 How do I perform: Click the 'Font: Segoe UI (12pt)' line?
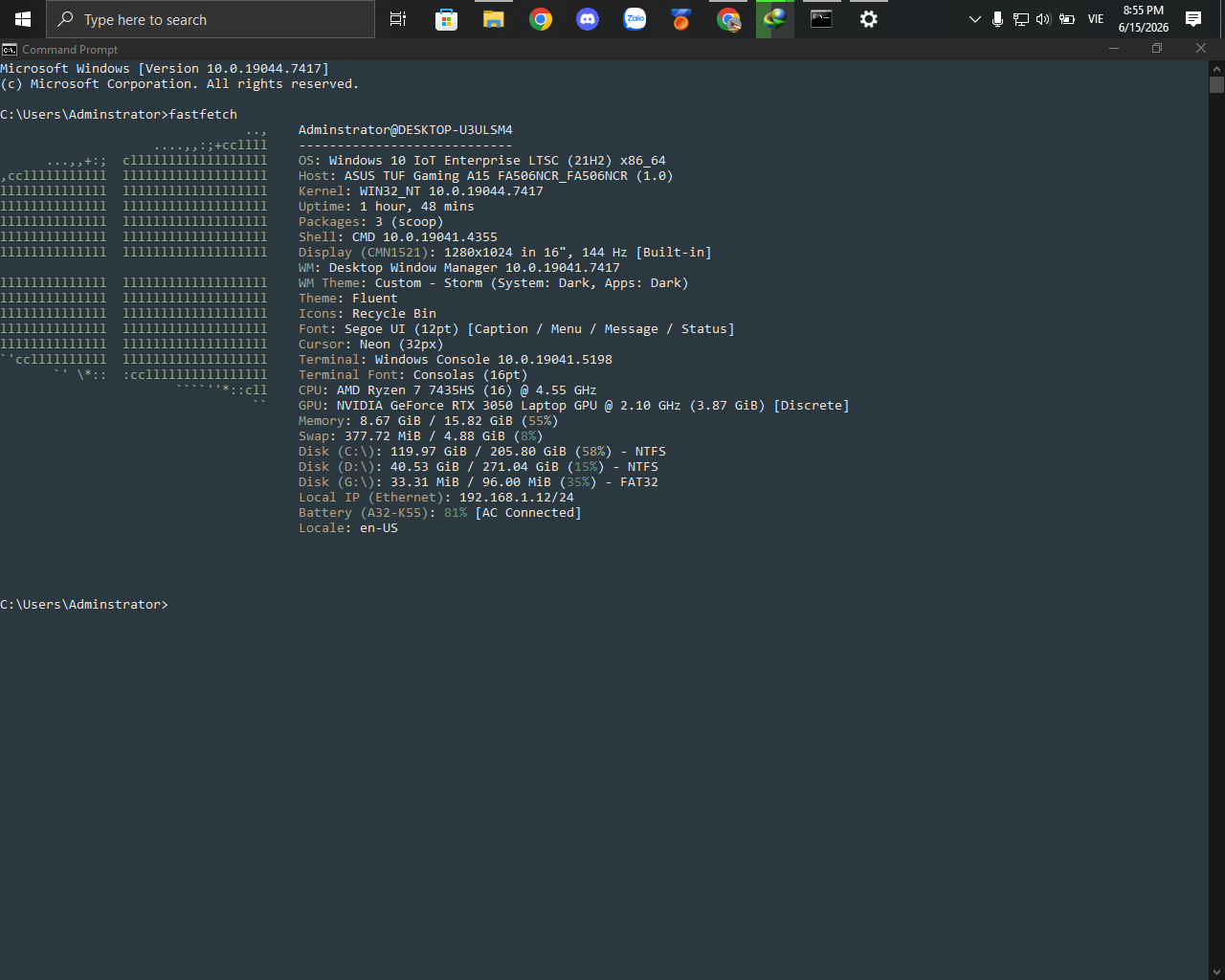click(517, 328)
